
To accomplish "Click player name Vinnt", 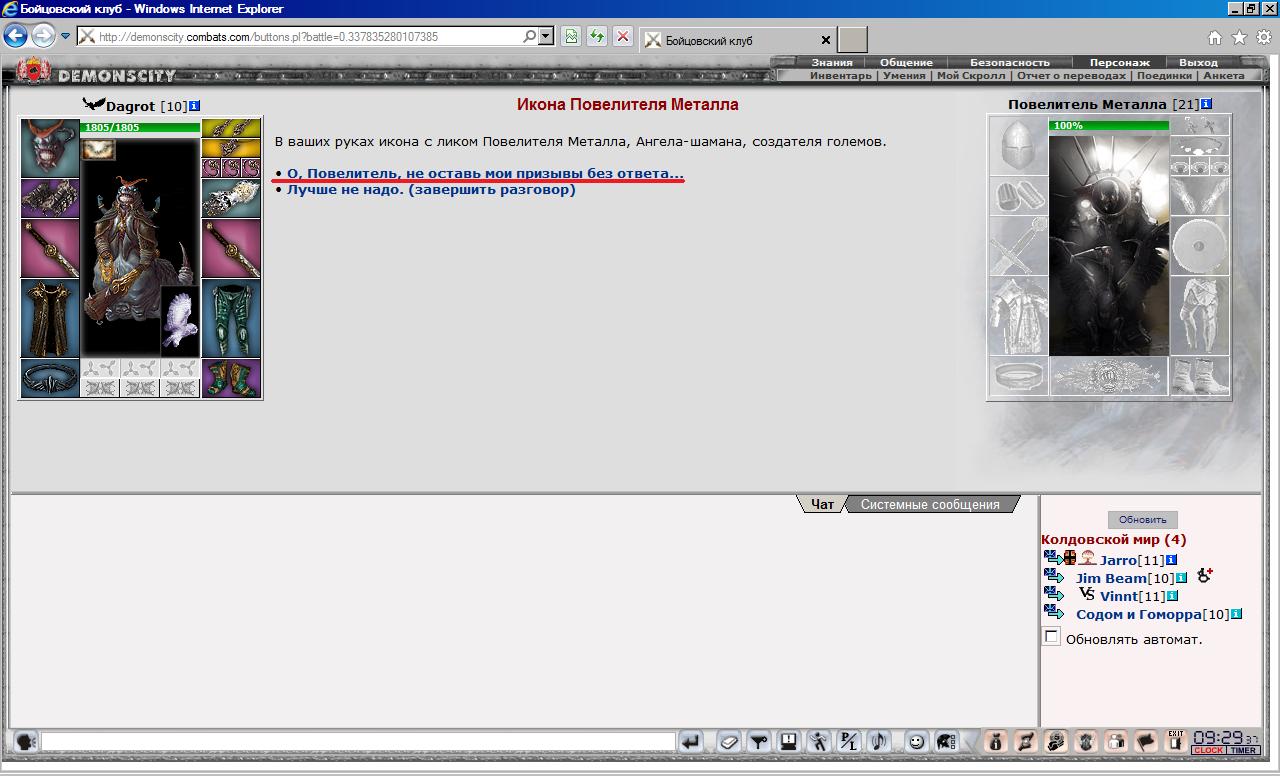I will [1118, 597].
